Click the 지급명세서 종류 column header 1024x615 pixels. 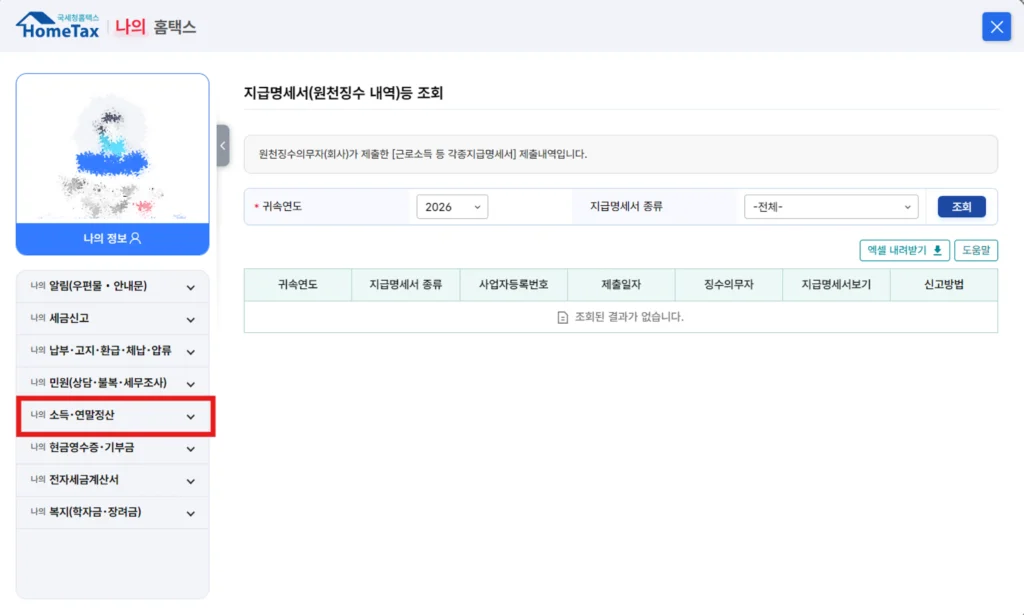tap(406, 285)
